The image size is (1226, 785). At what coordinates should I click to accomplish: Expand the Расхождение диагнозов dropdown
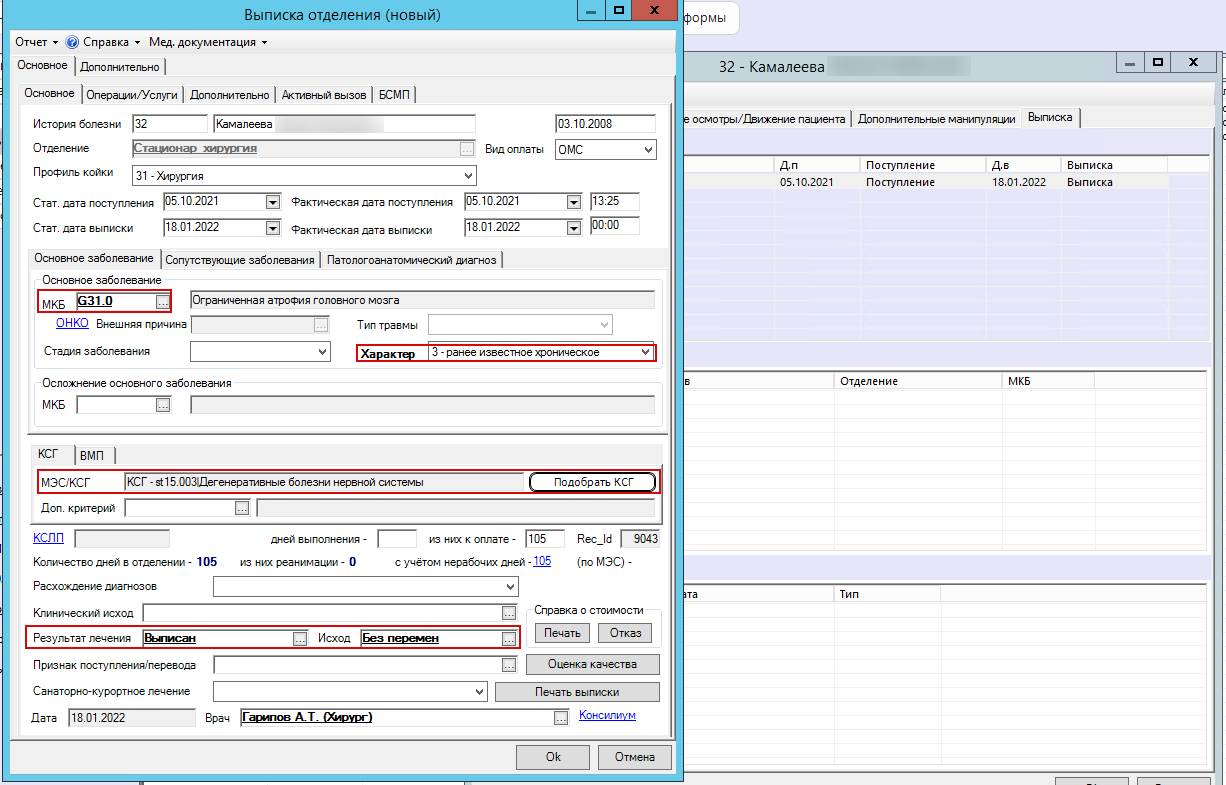click(x=511, y=586)
